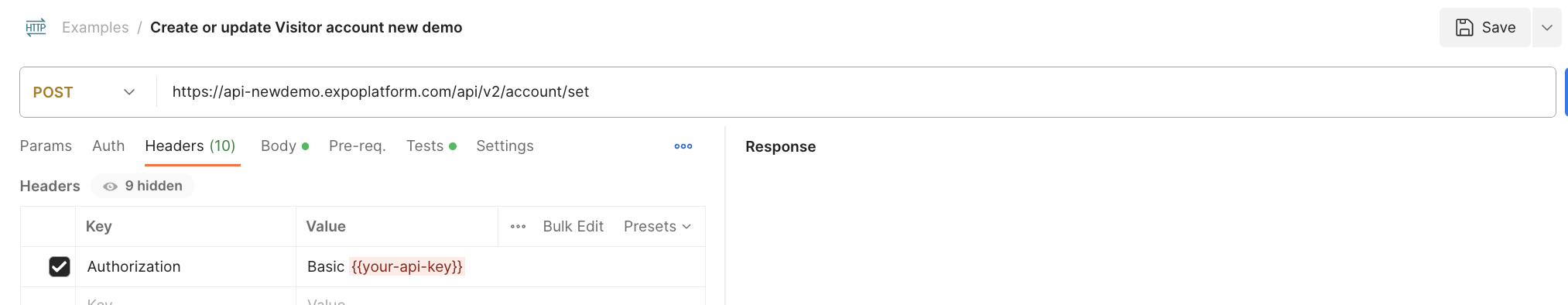
Task: Switch to the Params tab
Action: pos(46,146)
